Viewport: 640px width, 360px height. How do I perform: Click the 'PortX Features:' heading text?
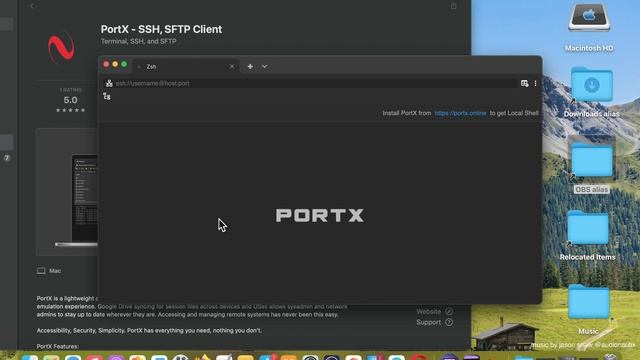click(x=58, y=346)
